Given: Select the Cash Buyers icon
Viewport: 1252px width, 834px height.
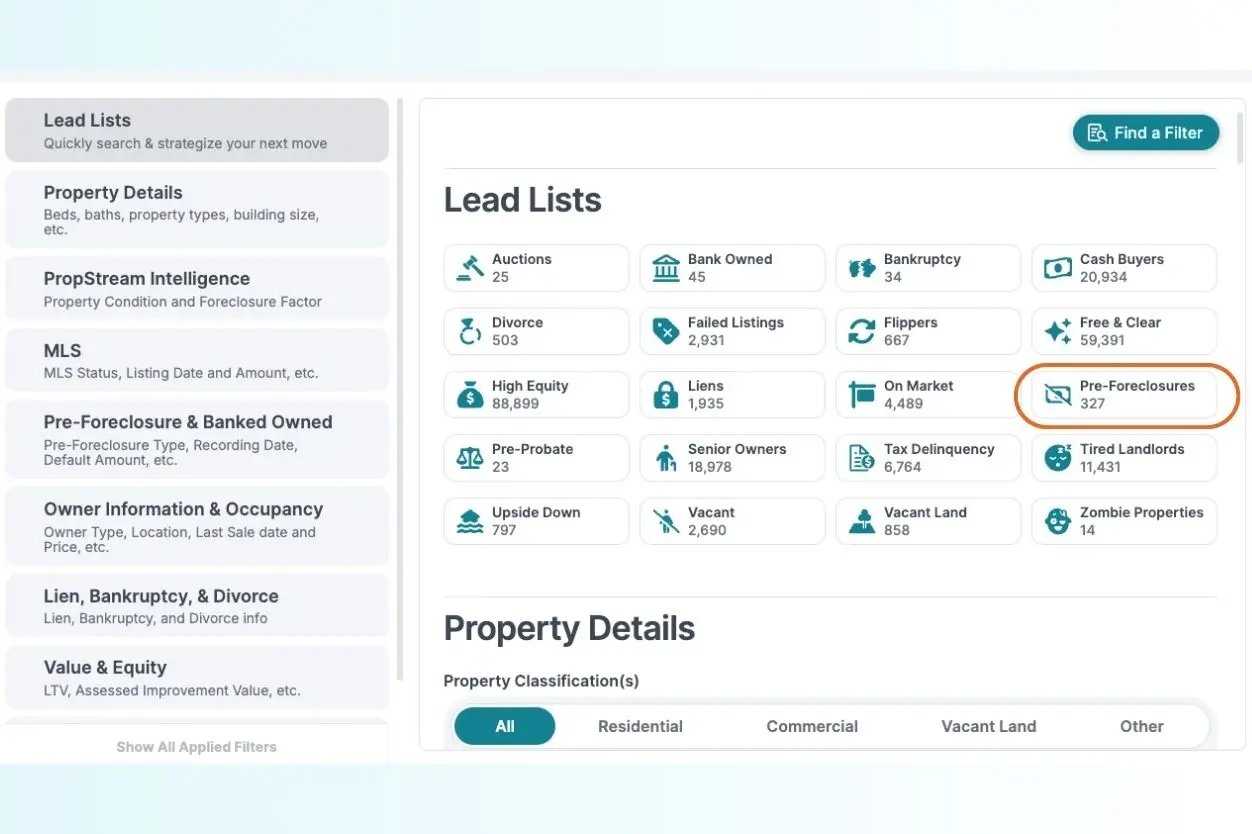Looking at the screenshot, I should [x=1057, y=267].
